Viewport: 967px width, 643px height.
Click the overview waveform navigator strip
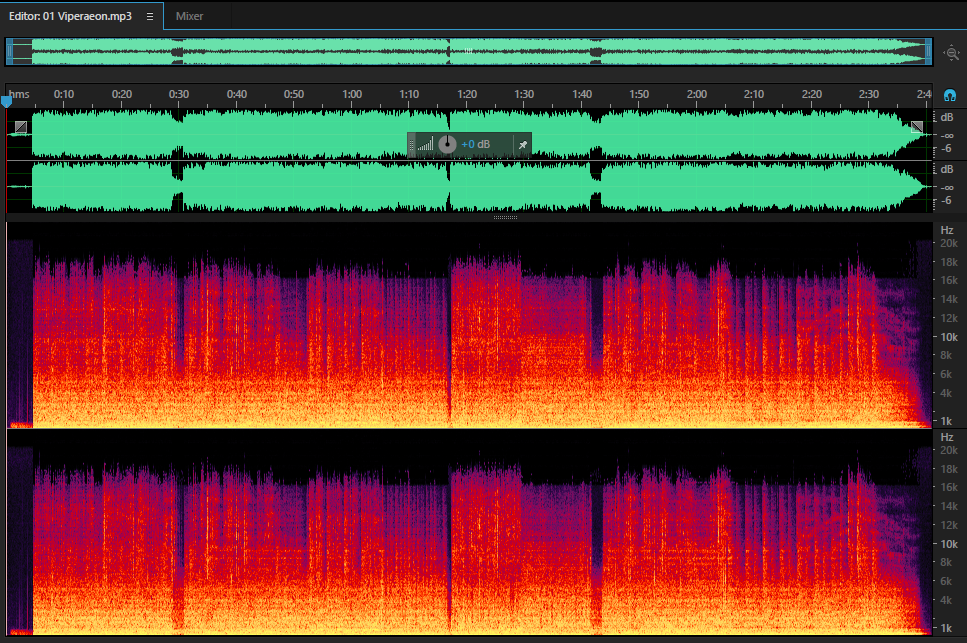click(x=469, y=51)
